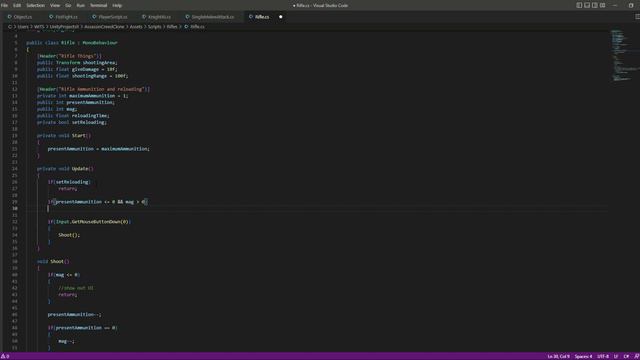Change the UTF-8 file encoding
This screenshot has width=640, height=360.
point(603,356)
